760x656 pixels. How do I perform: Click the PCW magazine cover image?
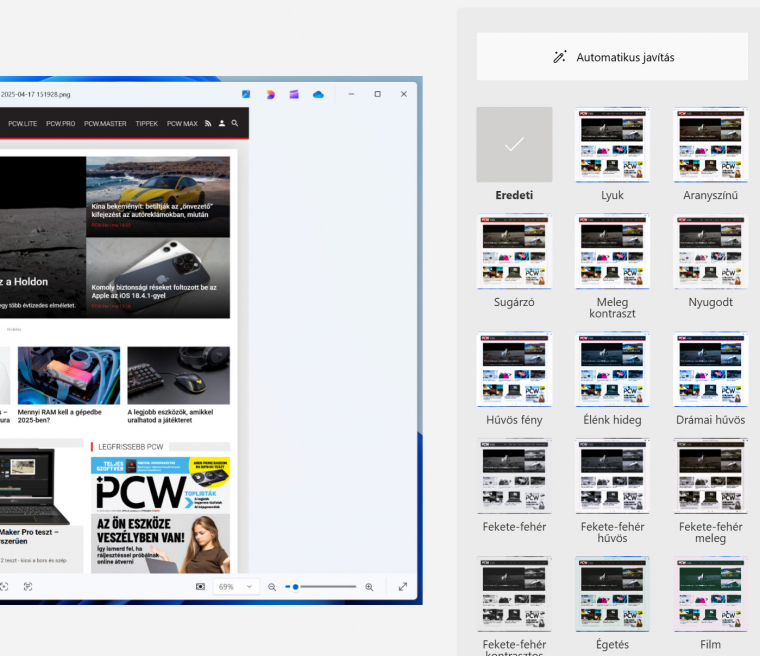tap(160, 515)
